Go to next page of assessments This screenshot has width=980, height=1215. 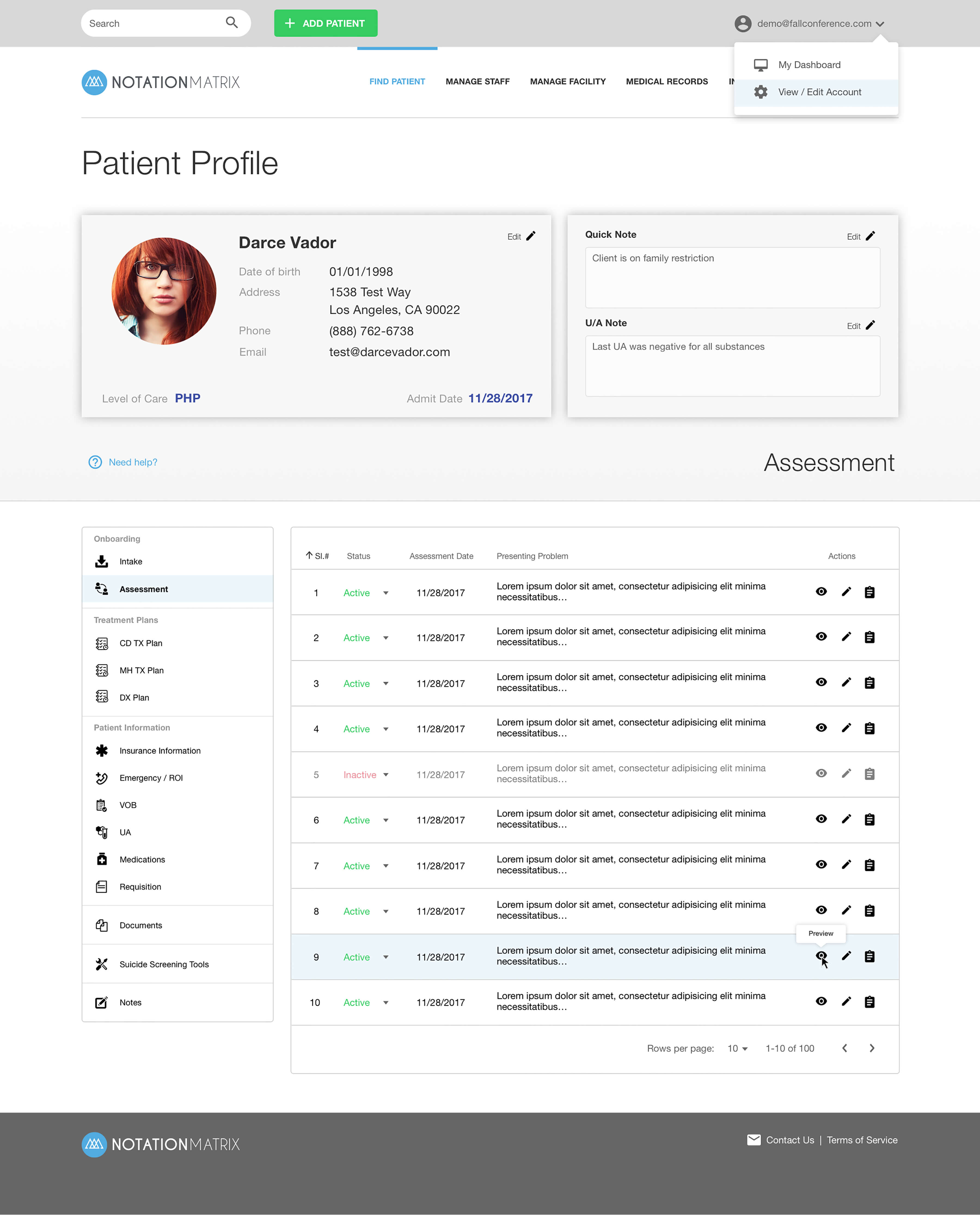pyautogui.click(x=872, y=1048)
